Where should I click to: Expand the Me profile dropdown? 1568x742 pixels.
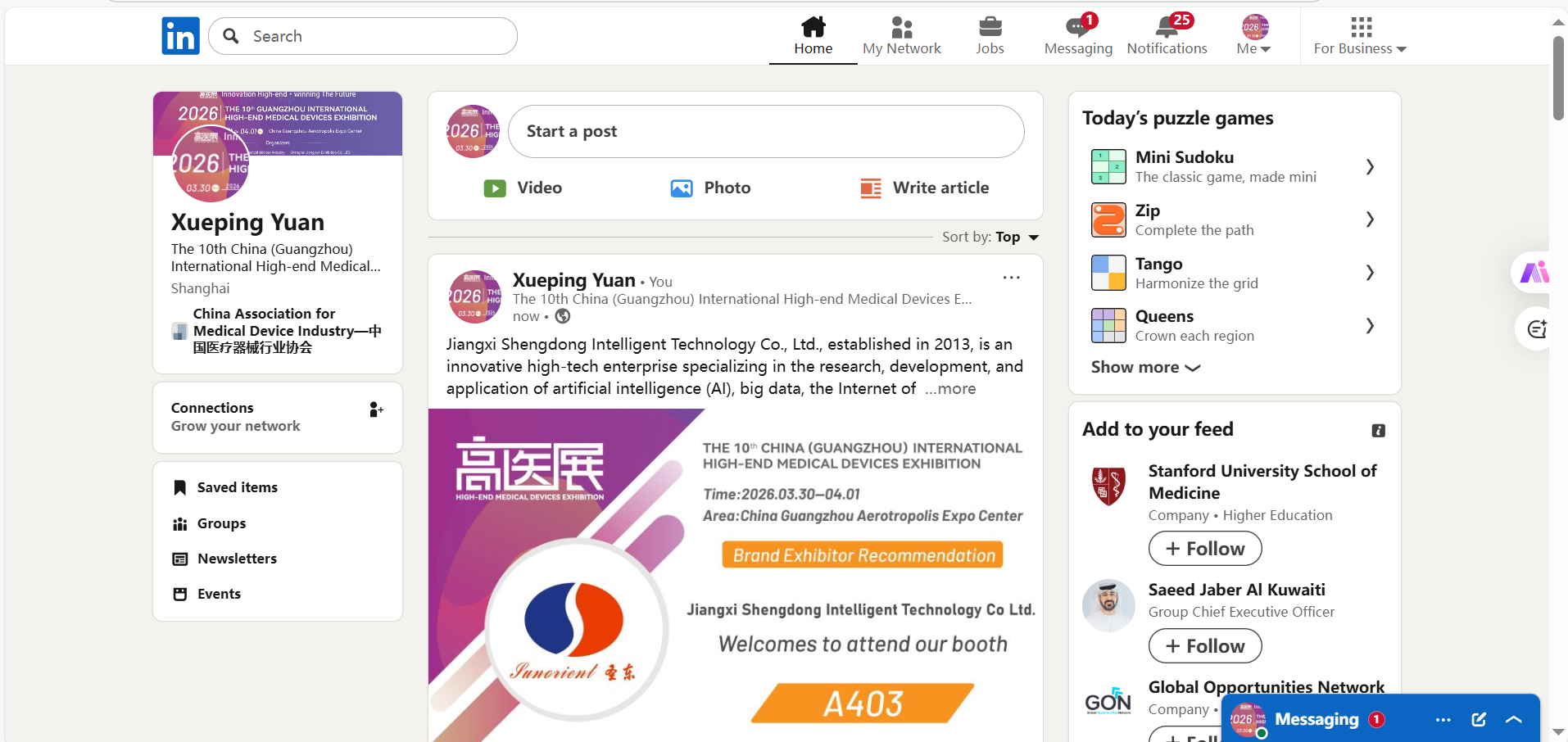[1254, 36]
